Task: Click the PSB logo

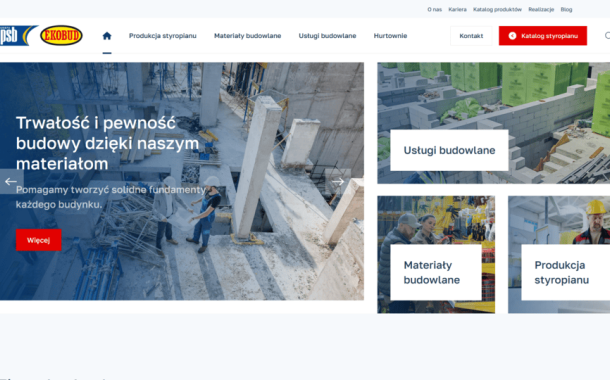Action: click(x=19, y=35)
